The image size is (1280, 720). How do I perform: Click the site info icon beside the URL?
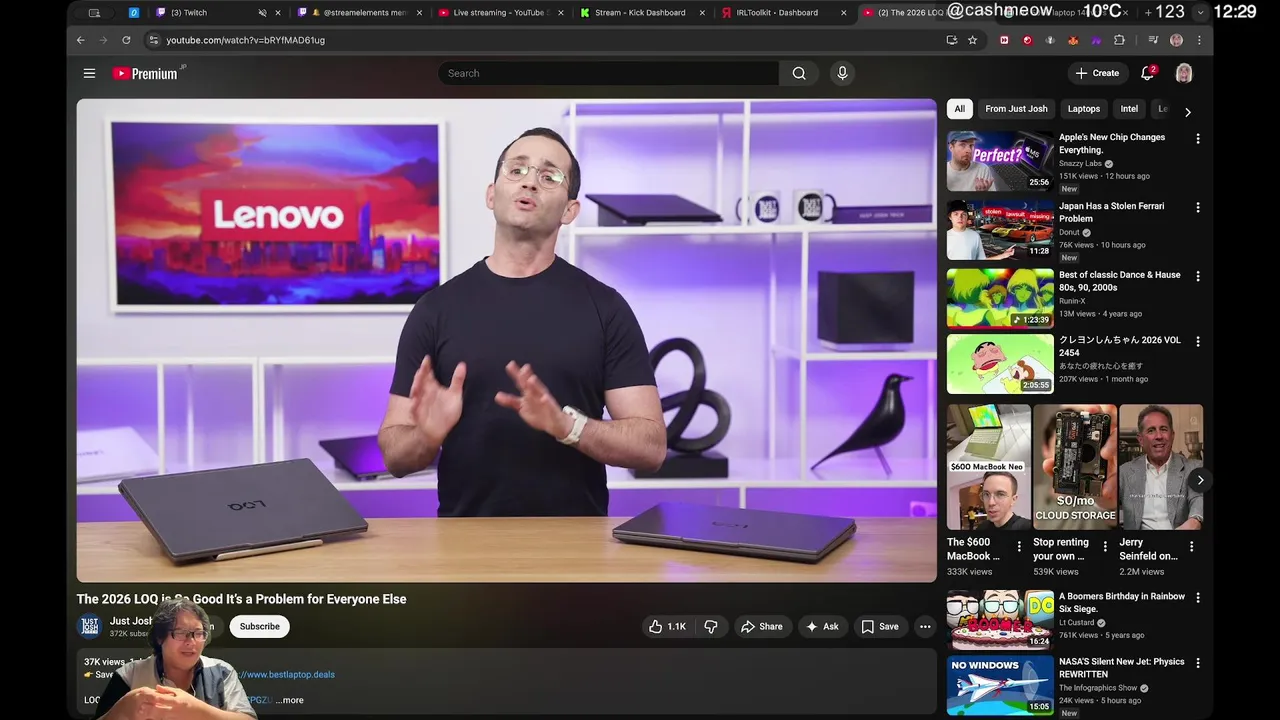pyautogui.click(x=153, y=40)
